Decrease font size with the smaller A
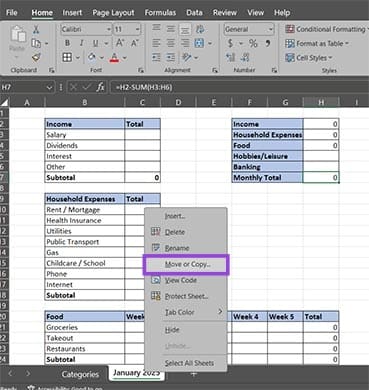 pos(135,43)
